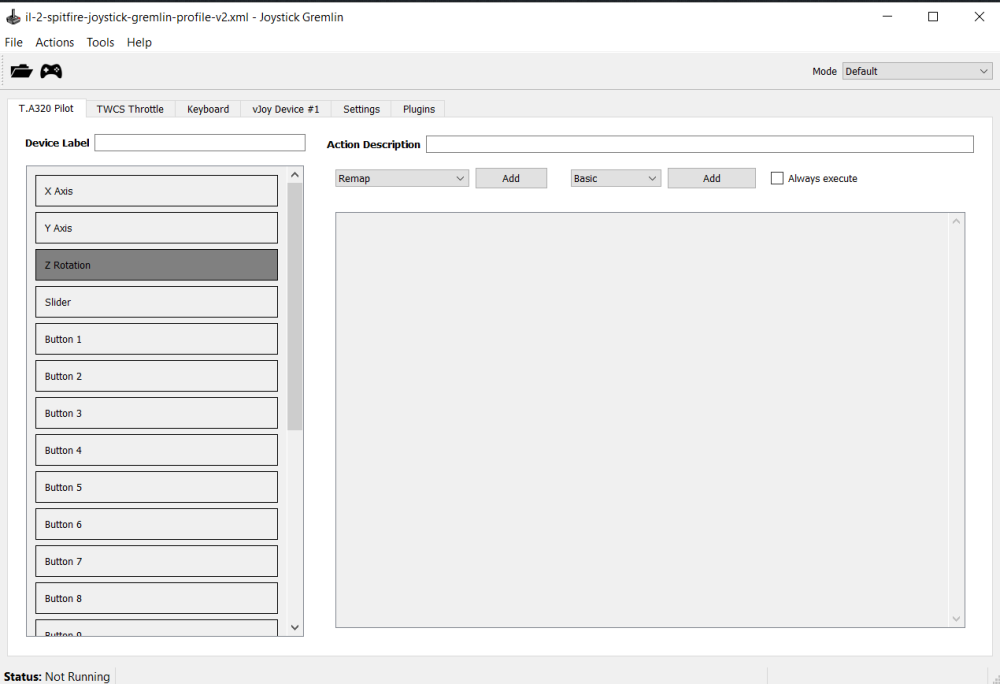Click the Device Label text field
This screenshot has width=1000, height=684.
tap(200, 143)
